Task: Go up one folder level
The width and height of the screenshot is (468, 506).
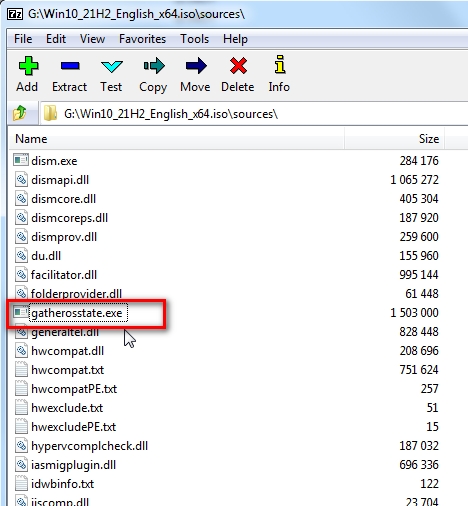Action: [x=20, y=113]
